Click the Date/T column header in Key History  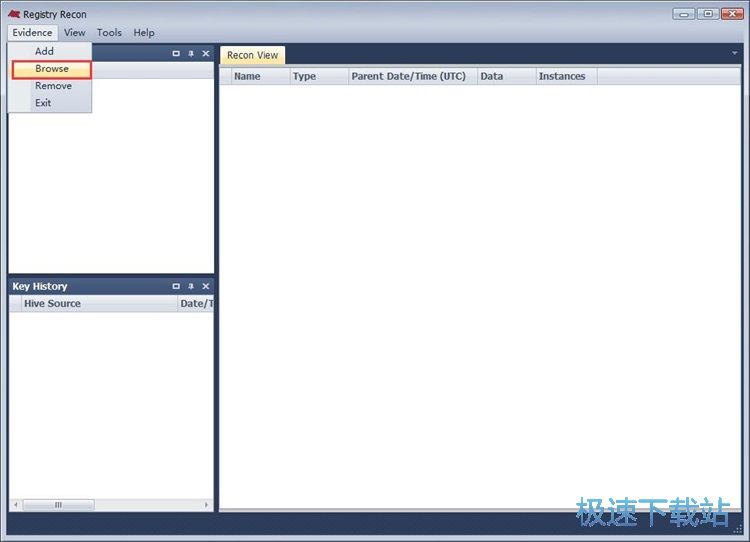click(196, 304)
